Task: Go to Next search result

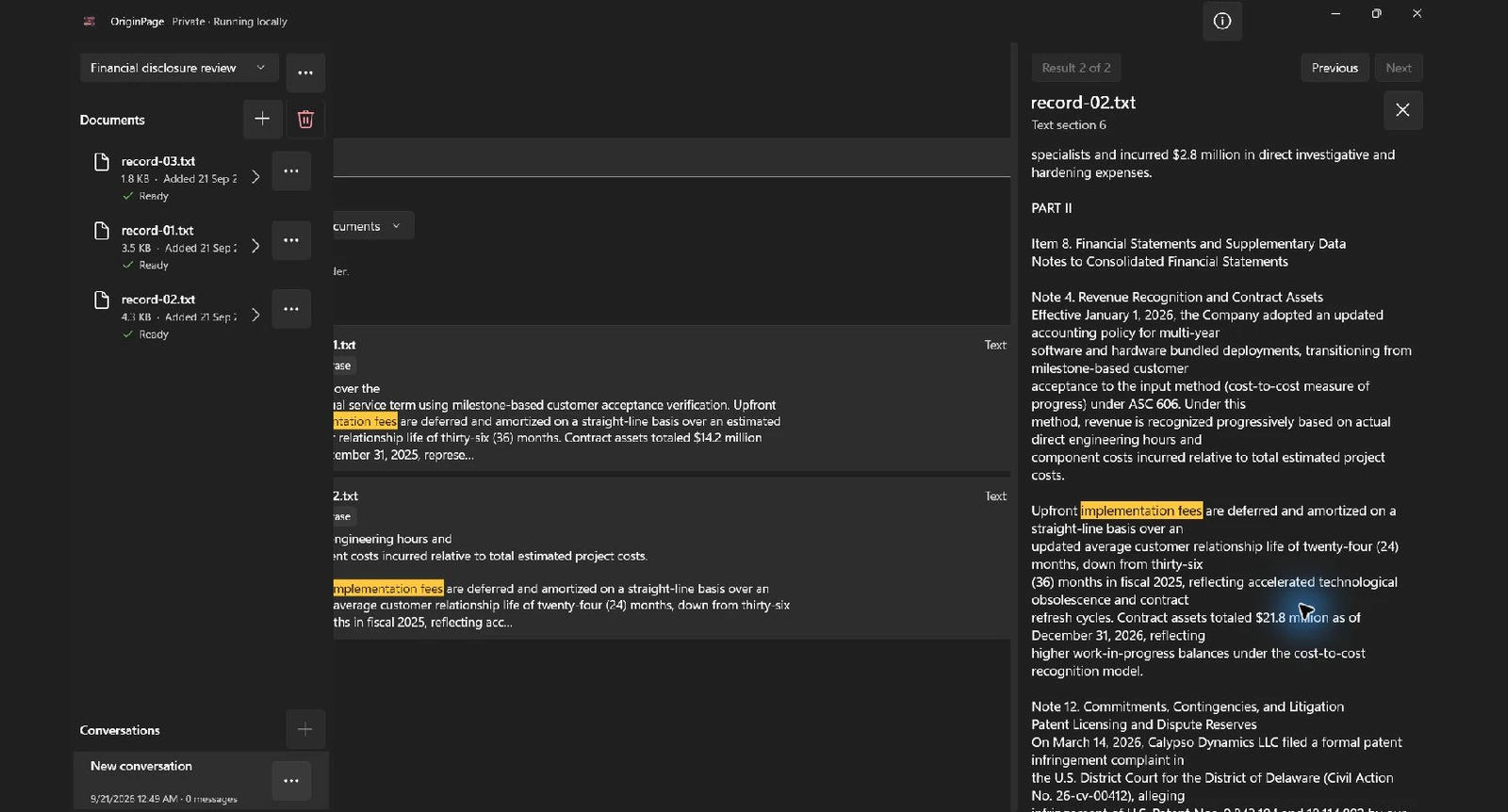Action: tap(1399, 68)
